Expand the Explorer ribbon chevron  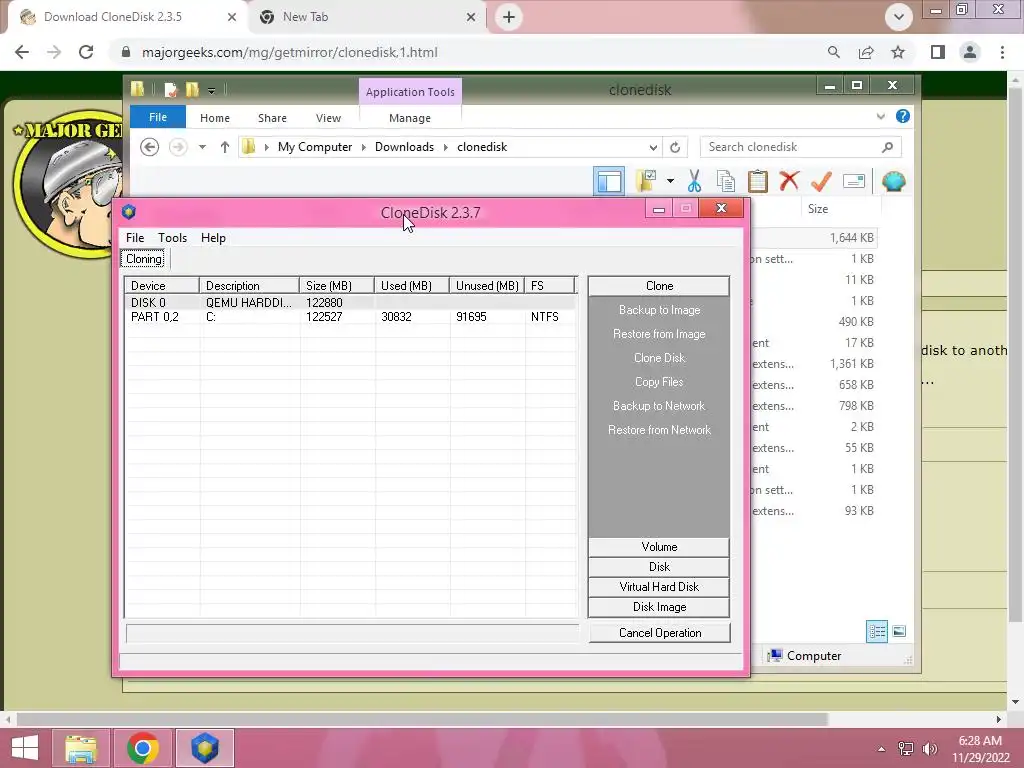click(x=880, y=116)
